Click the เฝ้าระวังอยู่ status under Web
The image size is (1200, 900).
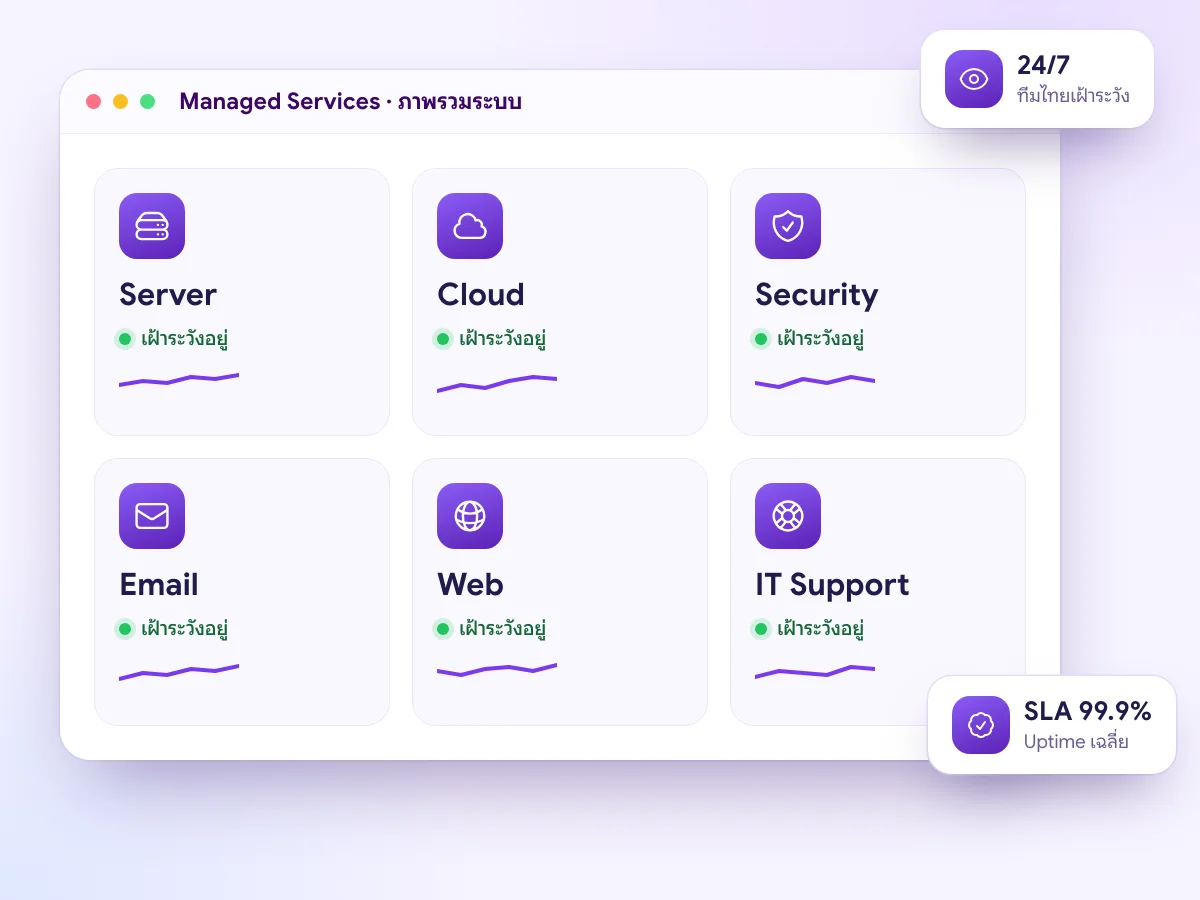coord(503,629)
